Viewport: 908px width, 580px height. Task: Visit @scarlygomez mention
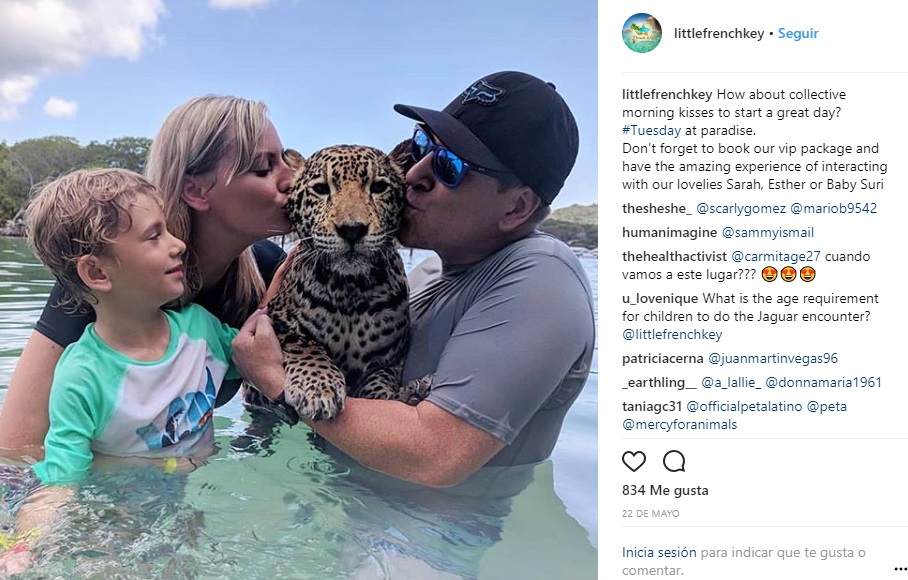tap(741, 208)
